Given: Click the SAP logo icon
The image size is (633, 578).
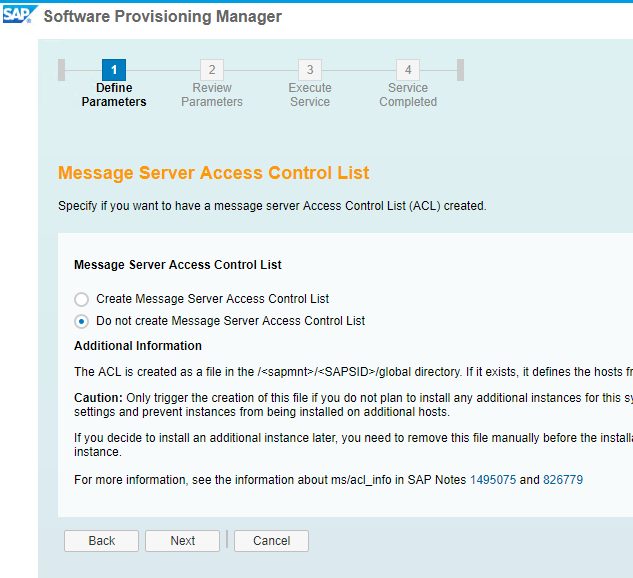Looking at the screenshot, I should tap(19, 15).
